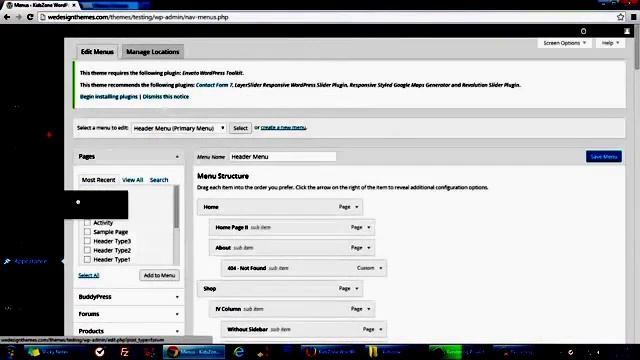The height and width of the screenshot is (360, 640).
Task: Click the Select button
Action: 240,128
